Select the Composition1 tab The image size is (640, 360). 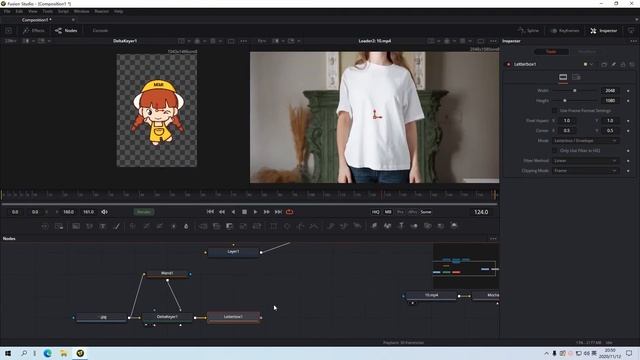click(x=37, y=20)
